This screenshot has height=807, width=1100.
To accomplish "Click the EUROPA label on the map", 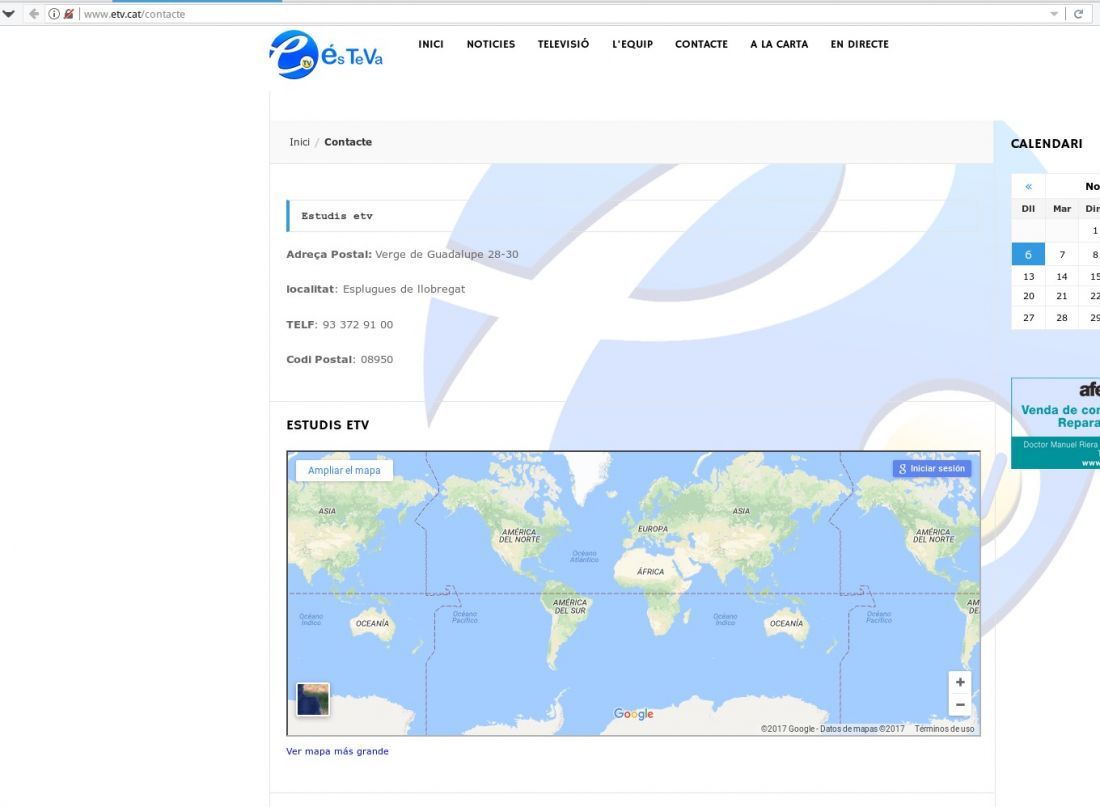I will coord(653,529).
